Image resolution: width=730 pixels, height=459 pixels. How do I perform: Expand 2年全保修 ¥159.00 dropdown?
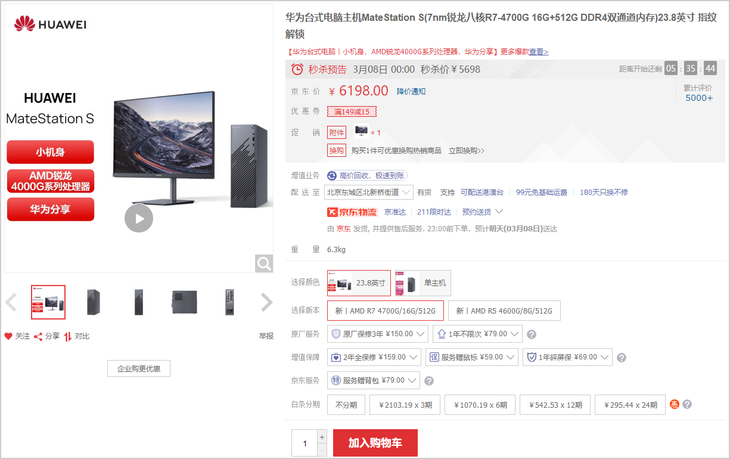tap(374, 357)
